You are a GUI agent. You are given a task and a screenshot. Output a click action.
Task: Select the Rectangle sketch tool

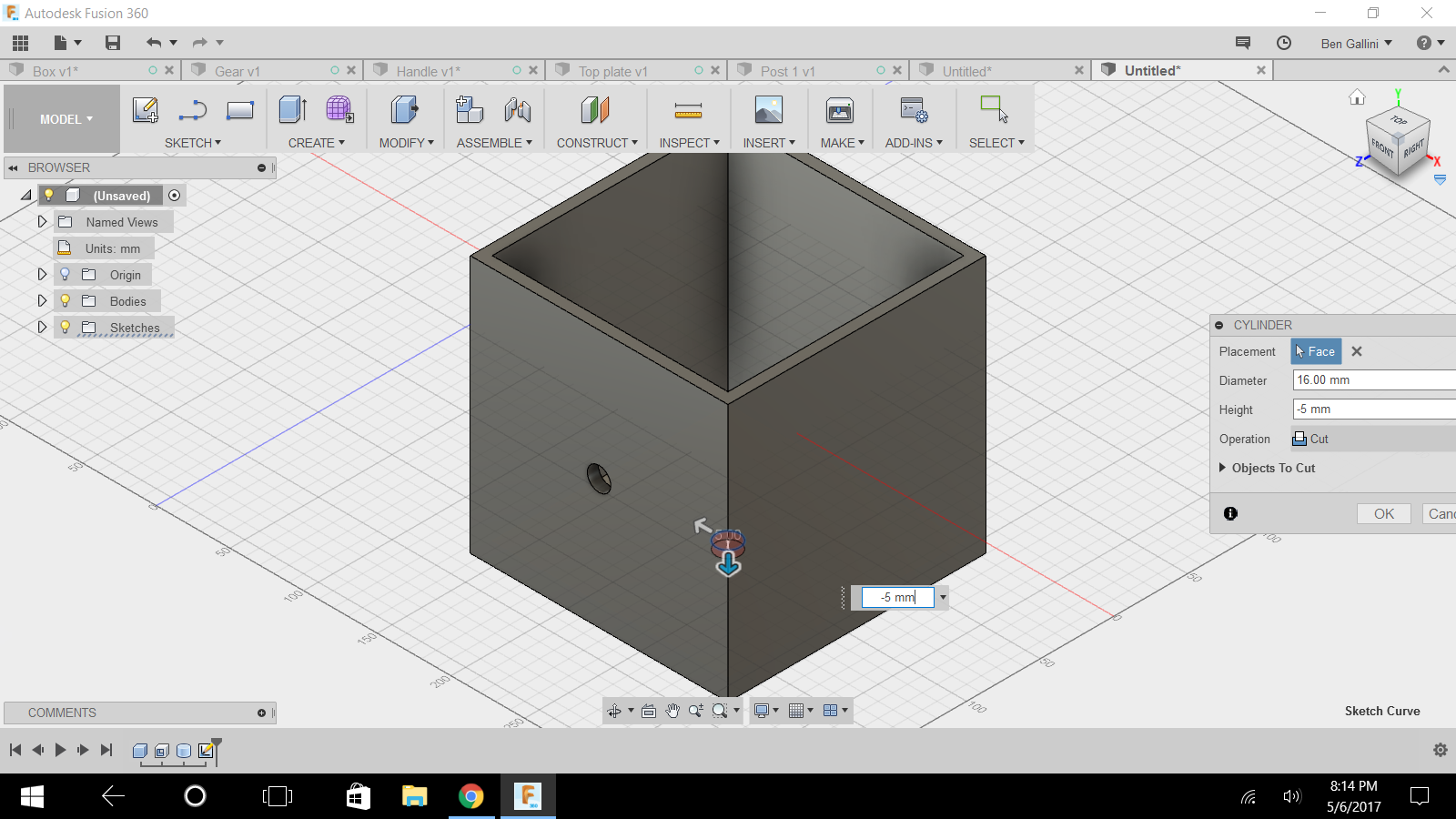pos(240,110)
